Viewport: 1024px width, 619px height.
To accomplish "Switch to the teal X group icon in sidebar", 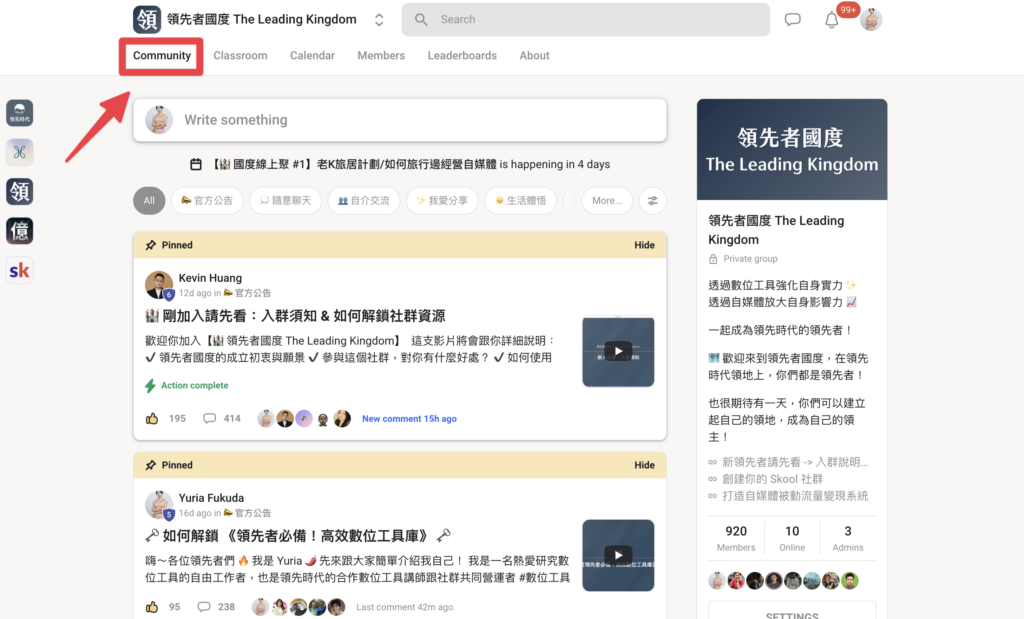I will [x=20, y=152].
